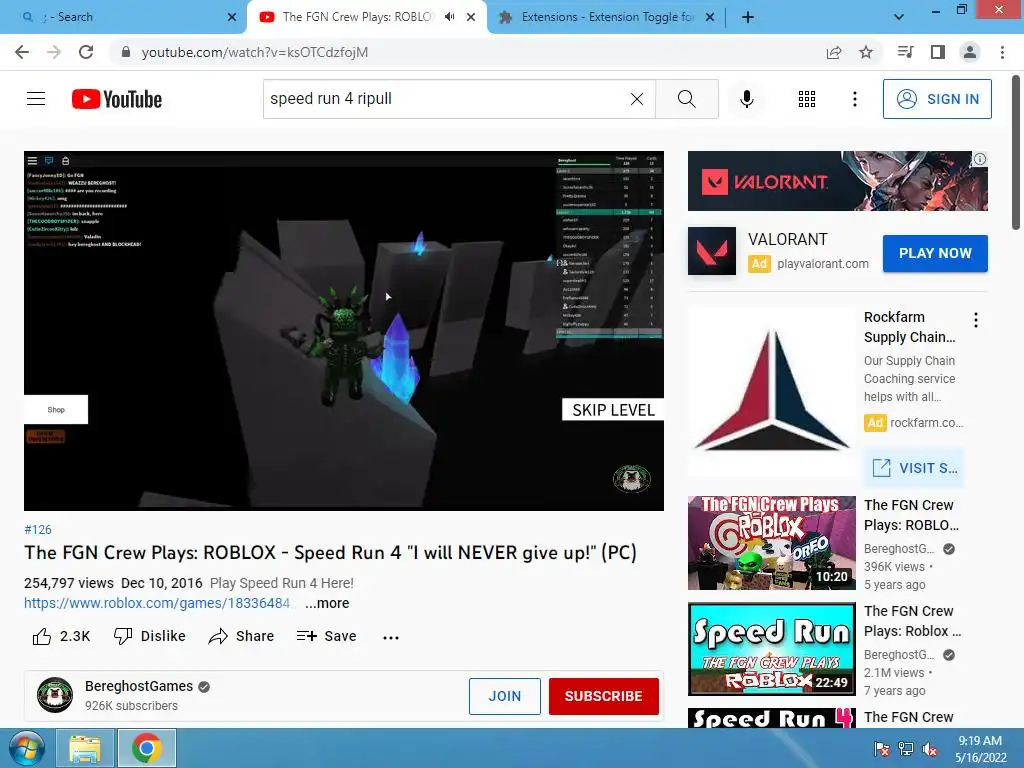Subscribe to BereghostGames

[x=603, y=696]
